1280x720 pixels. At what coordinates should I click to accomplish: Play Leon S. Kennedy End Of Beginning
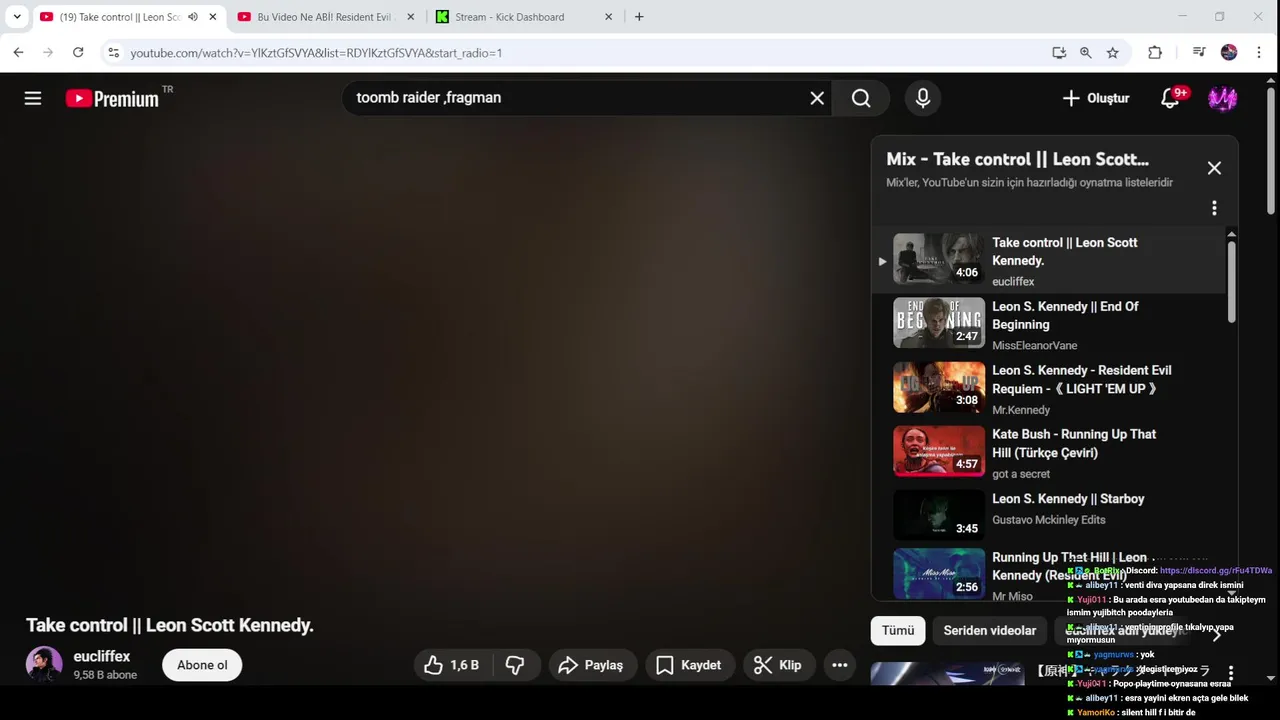click(x=938, y=323)
